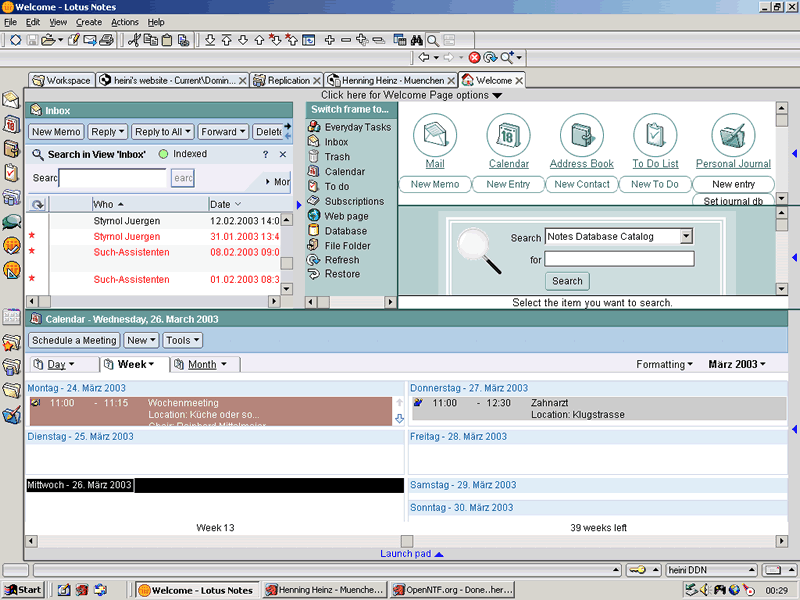Click the Windows Start button

[23, 590]
